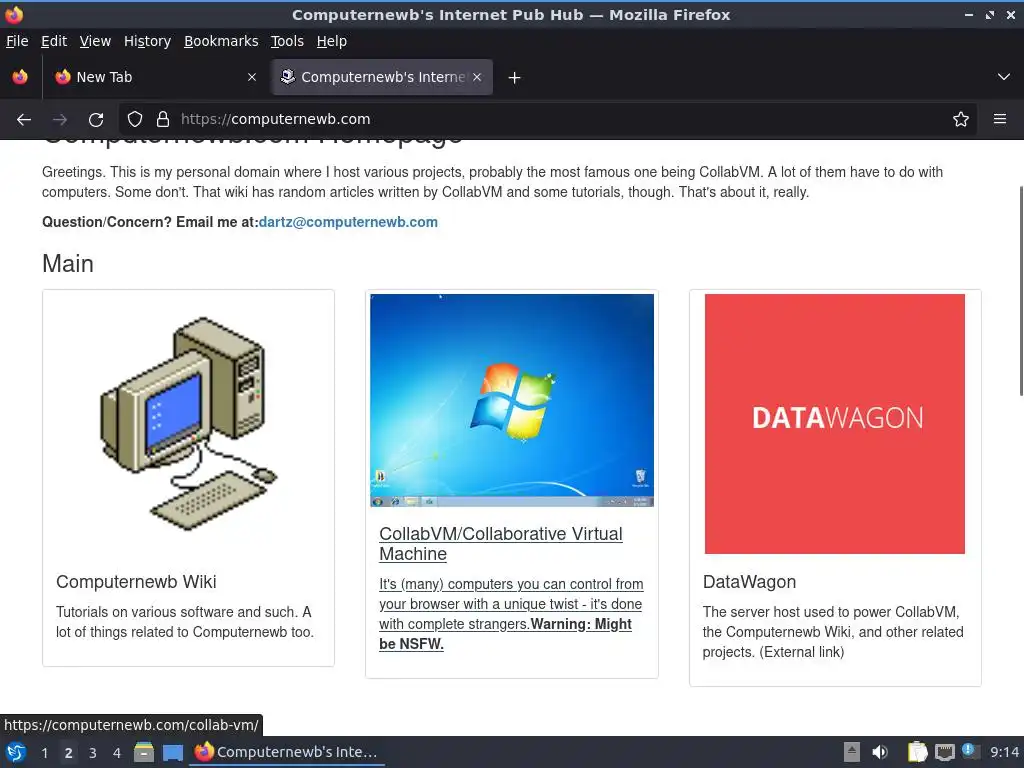This screenshot has width=1024, height=768.
Task: Close the New Tab tab
Action: tap(252, 77)
